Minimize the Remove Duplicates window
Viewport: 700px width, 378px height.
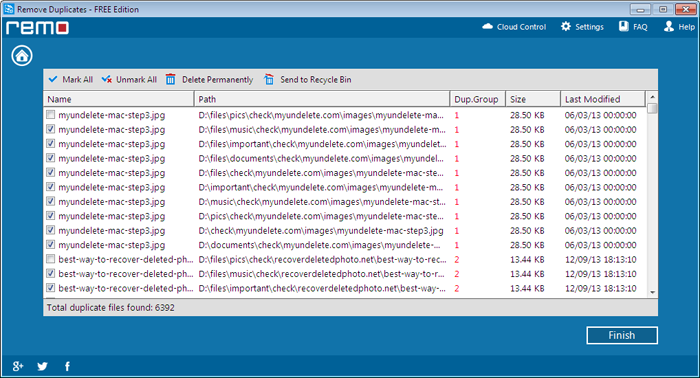coord(640,9)
